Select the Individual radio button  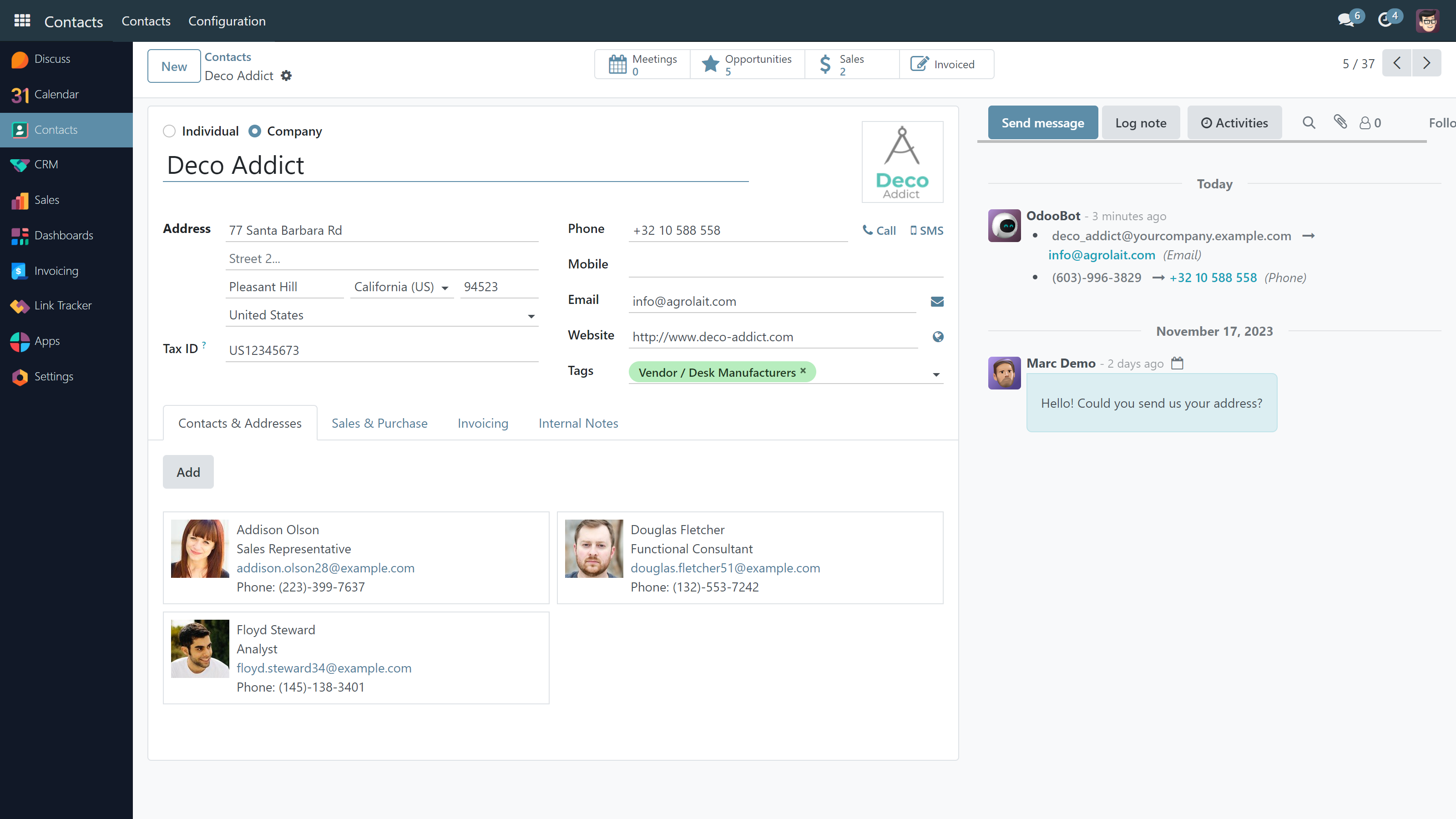pos(169,131)
